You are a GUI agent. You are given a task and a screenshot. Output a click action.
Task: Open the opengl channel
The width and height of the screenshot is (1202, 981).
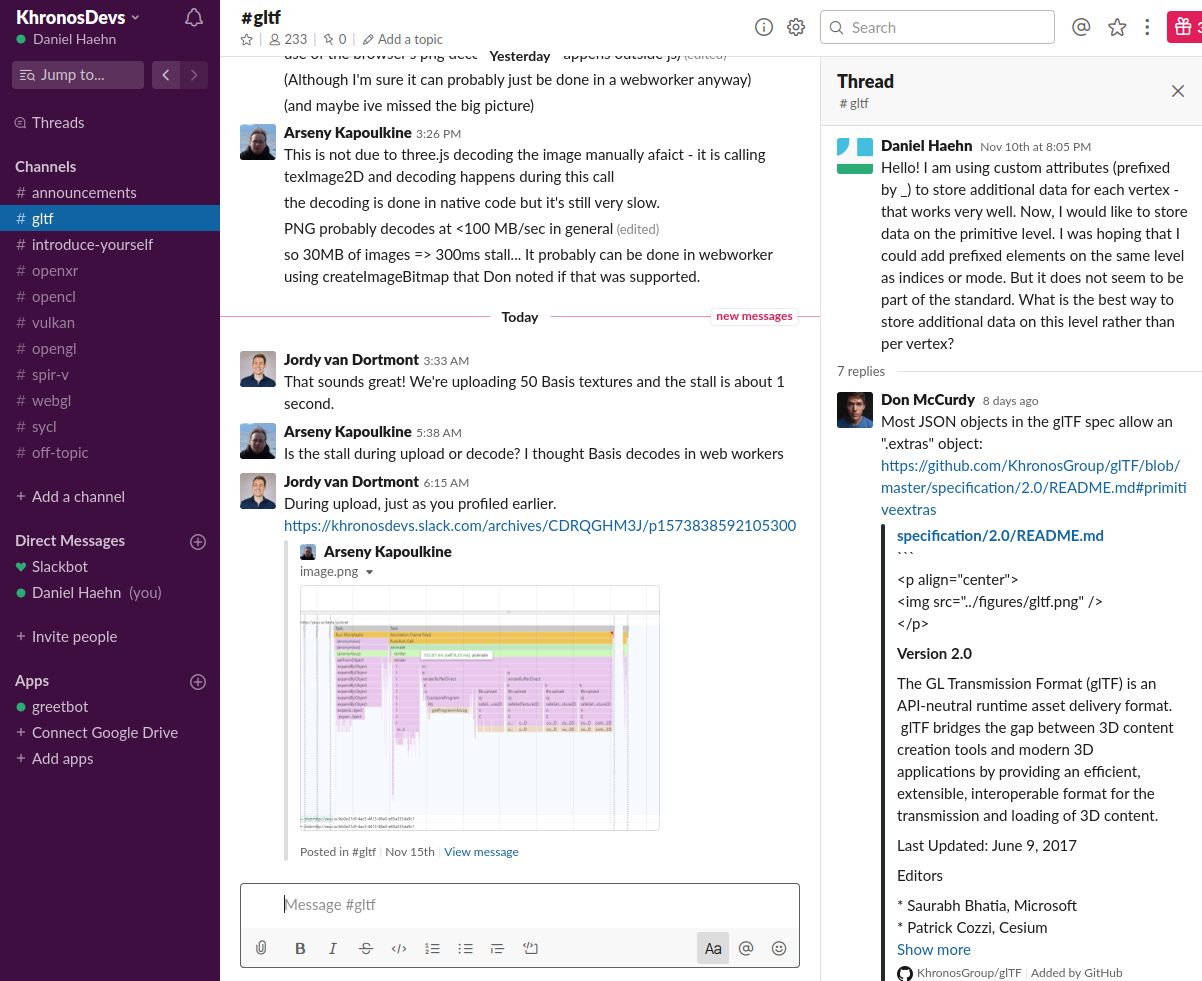[x=110, y=348]
